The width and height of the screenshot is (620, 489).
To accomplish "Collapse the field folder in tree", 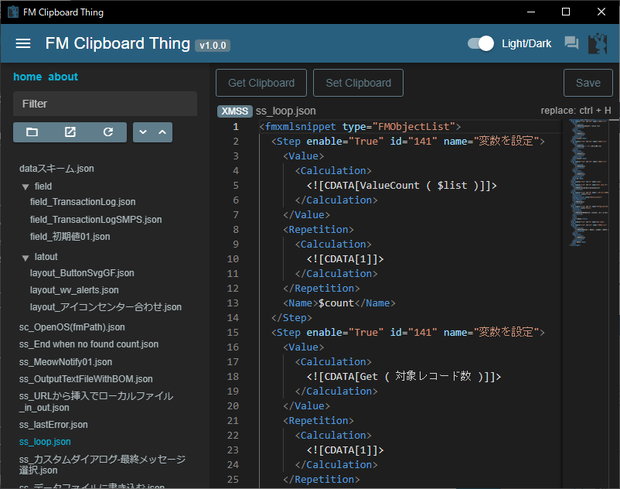I will coord(25,187).
